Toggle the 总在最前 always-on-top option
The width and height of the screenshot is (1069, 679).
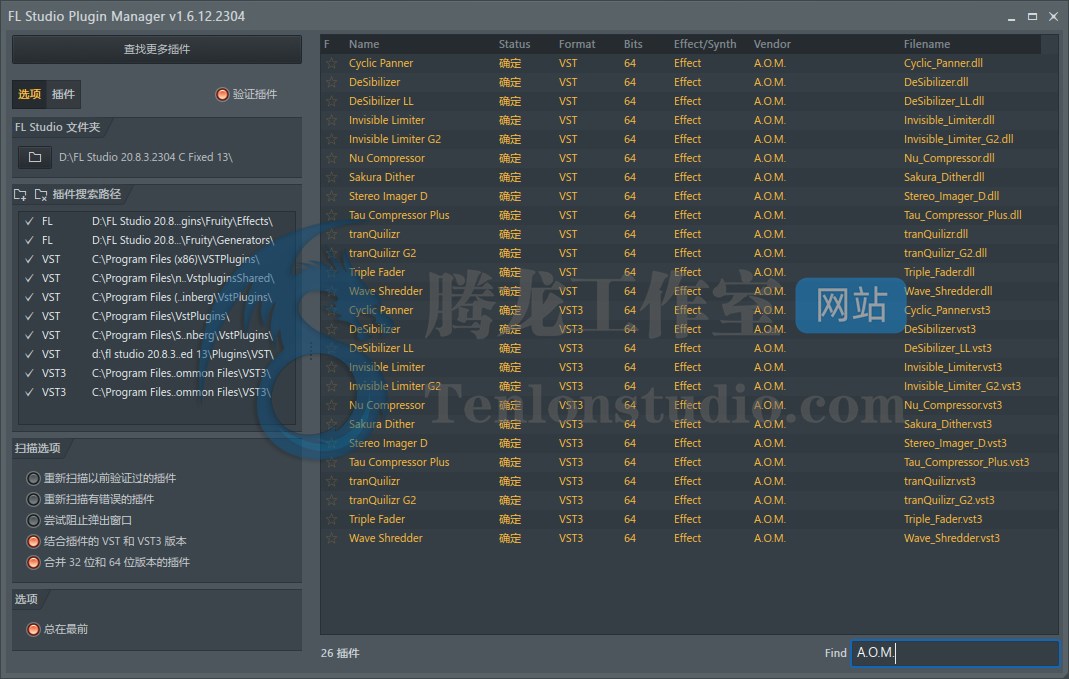33,630
